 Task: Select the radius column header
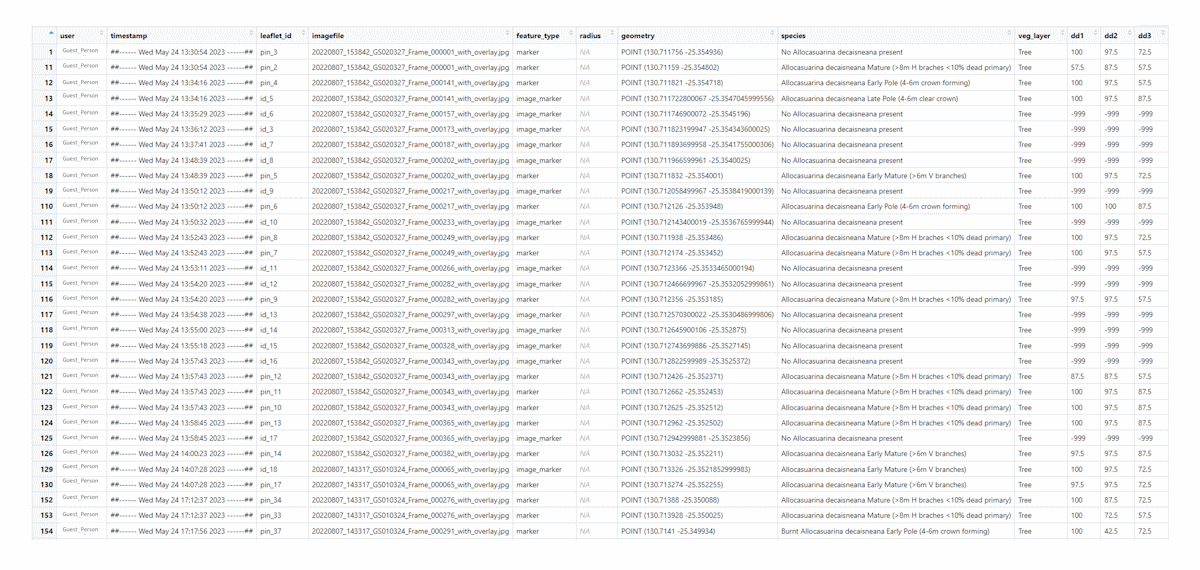click(590, 36)
